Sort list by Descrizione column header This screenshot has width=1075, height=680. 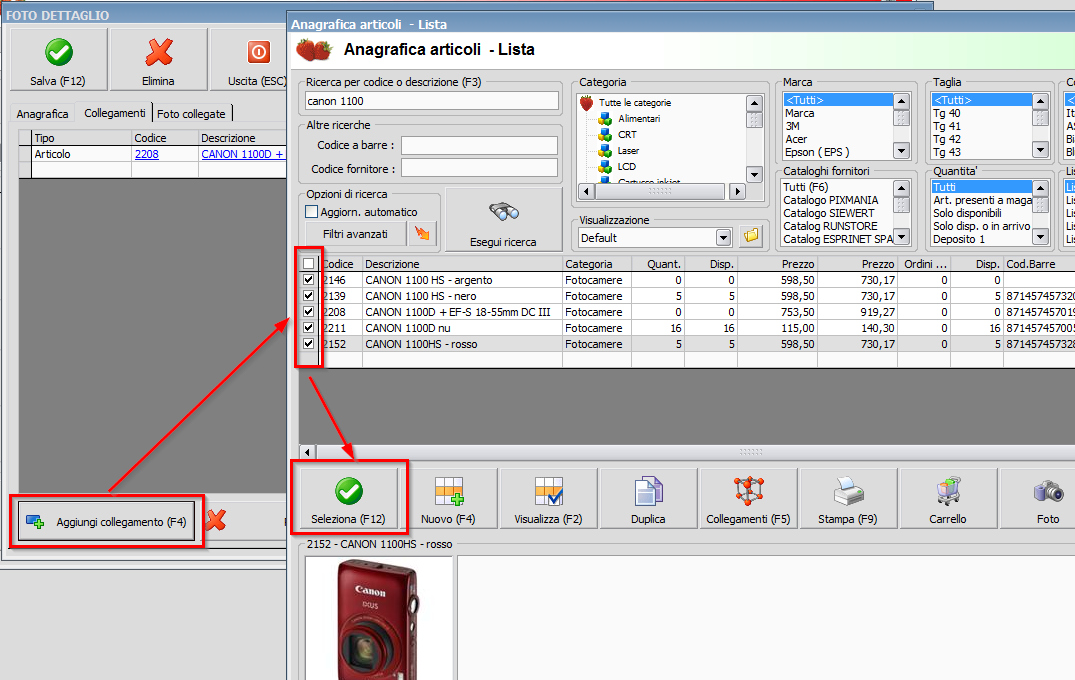(x=462, y=264)
